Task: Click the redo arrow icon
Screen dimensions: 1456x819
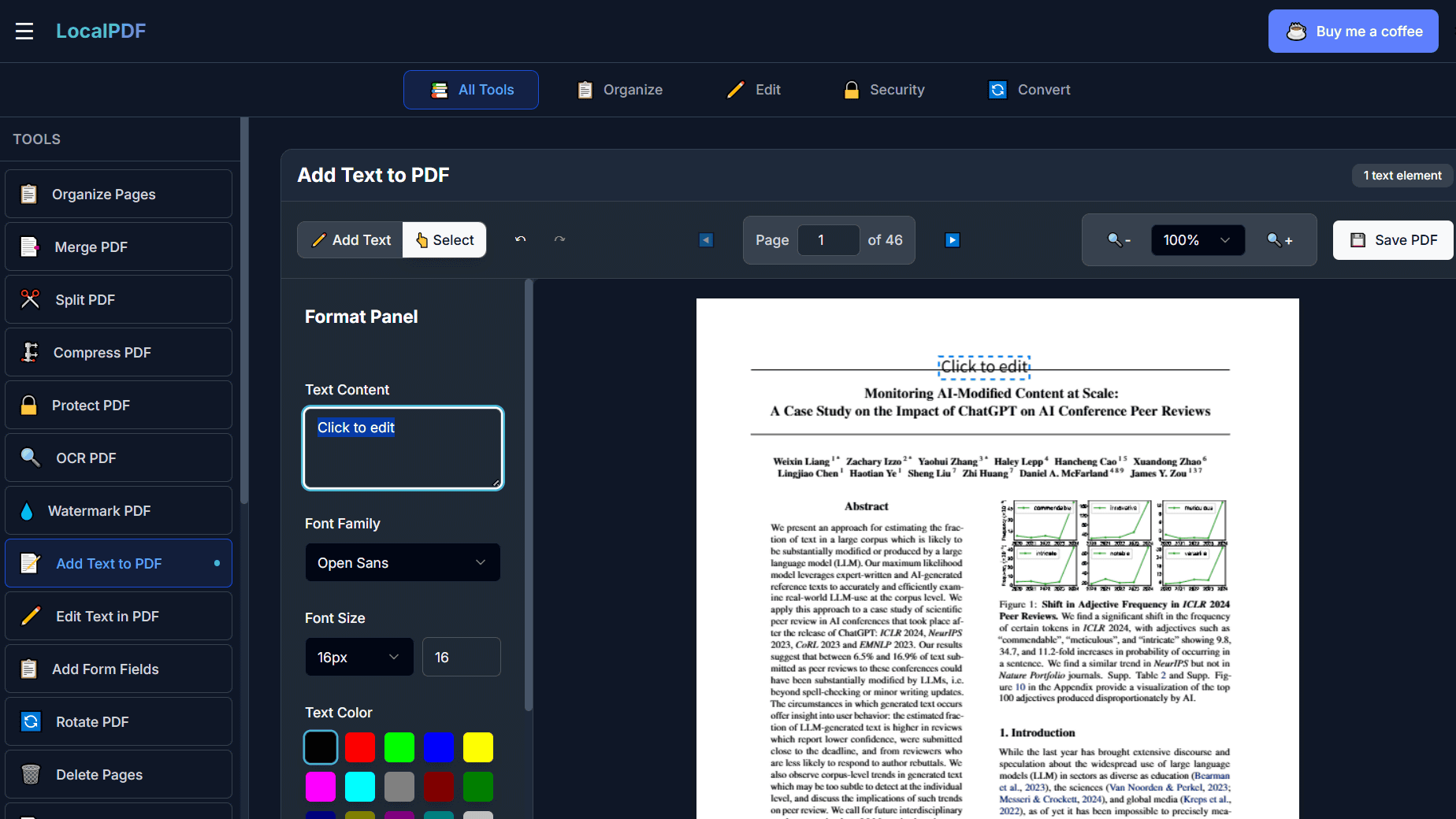Action: pyautogui.click(x=559, y=239)
